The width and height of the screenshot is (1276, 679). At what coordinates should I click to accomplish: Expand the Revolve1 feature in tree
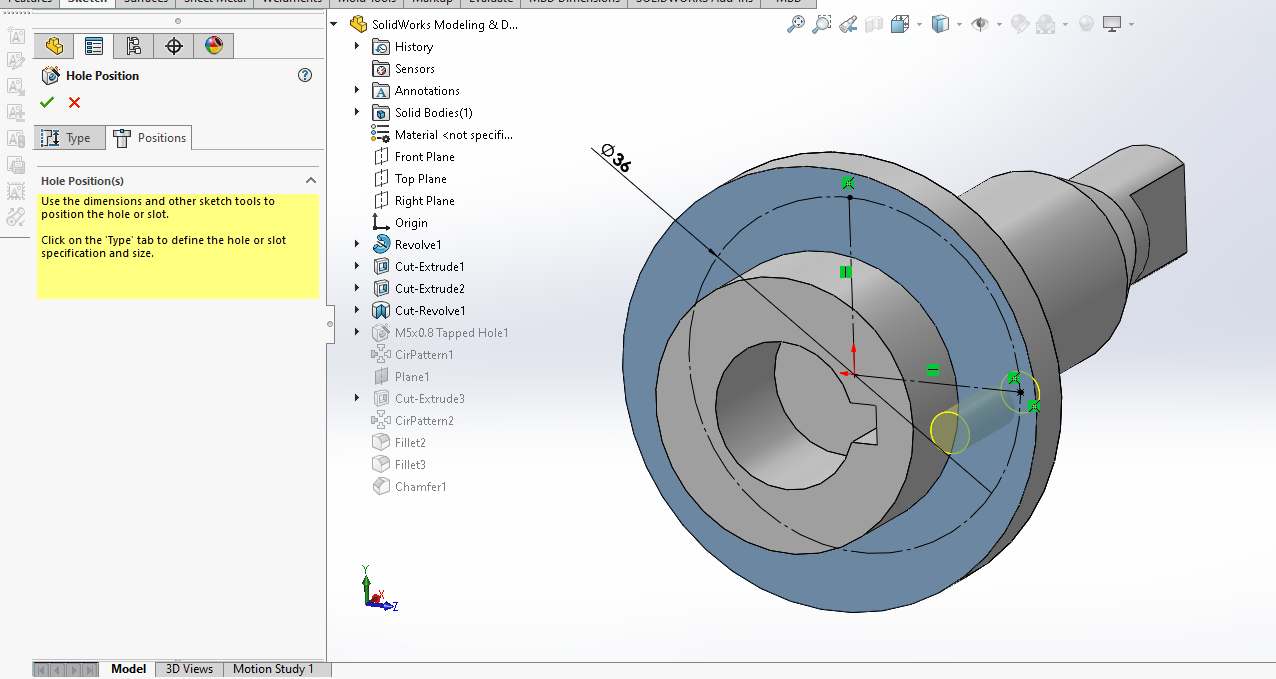point(357,244)
